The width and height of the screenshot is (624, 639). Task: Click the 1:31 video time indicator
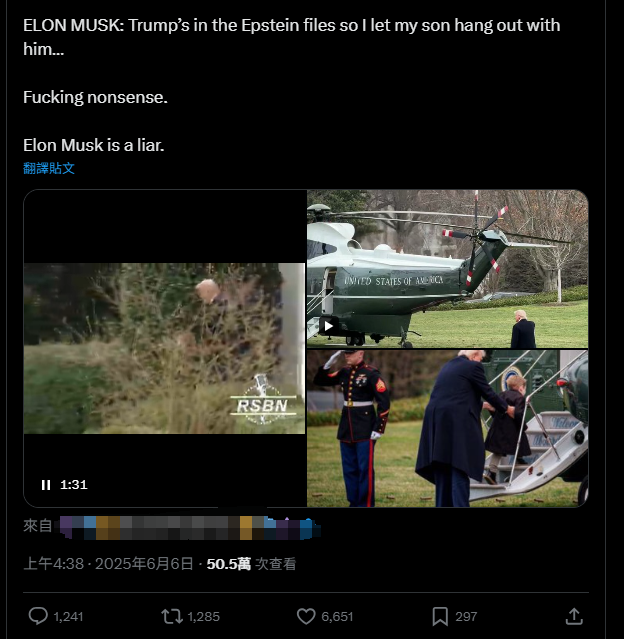(x=74, y=485)
